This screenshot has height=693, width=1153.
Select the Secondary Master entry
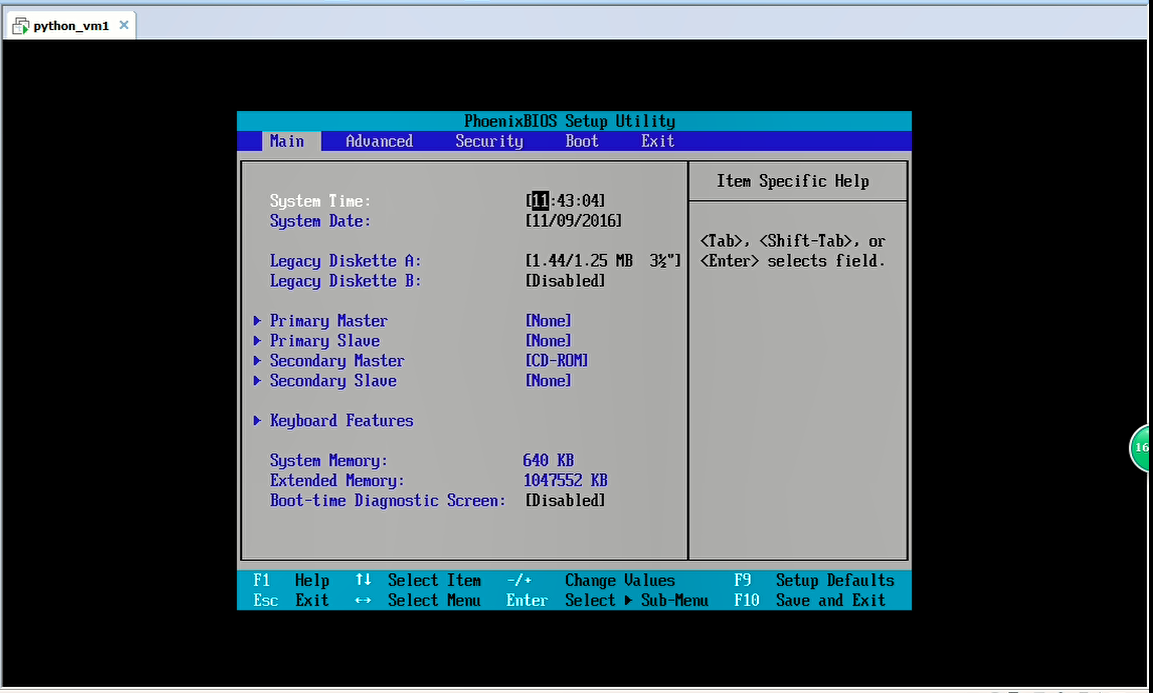point(337,360)
